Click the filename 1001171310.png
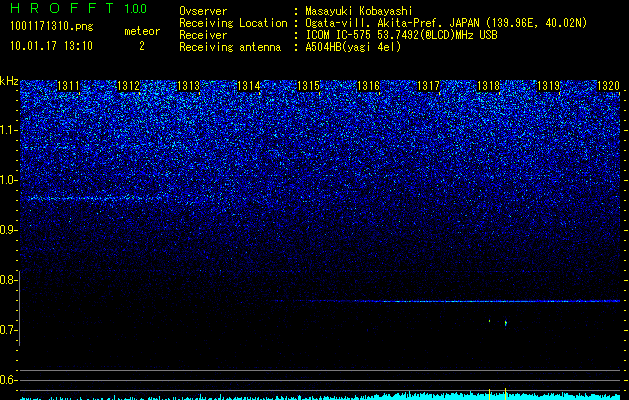629x400 pixels. coord(52,27)
